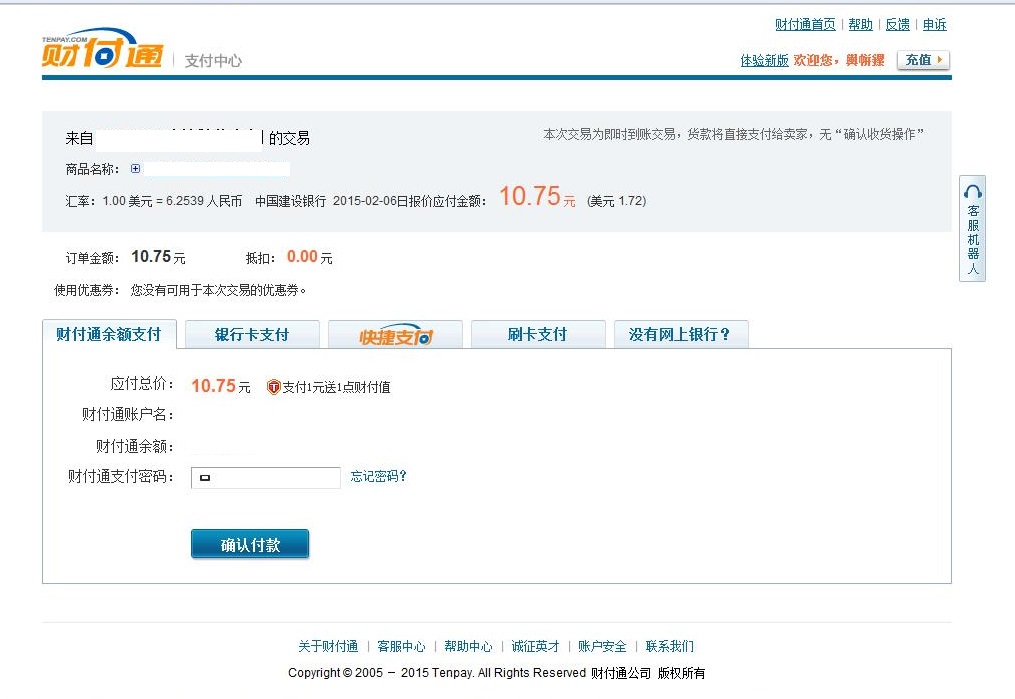Open the 申诉 link
The image size is (1015, 699).
934,25
